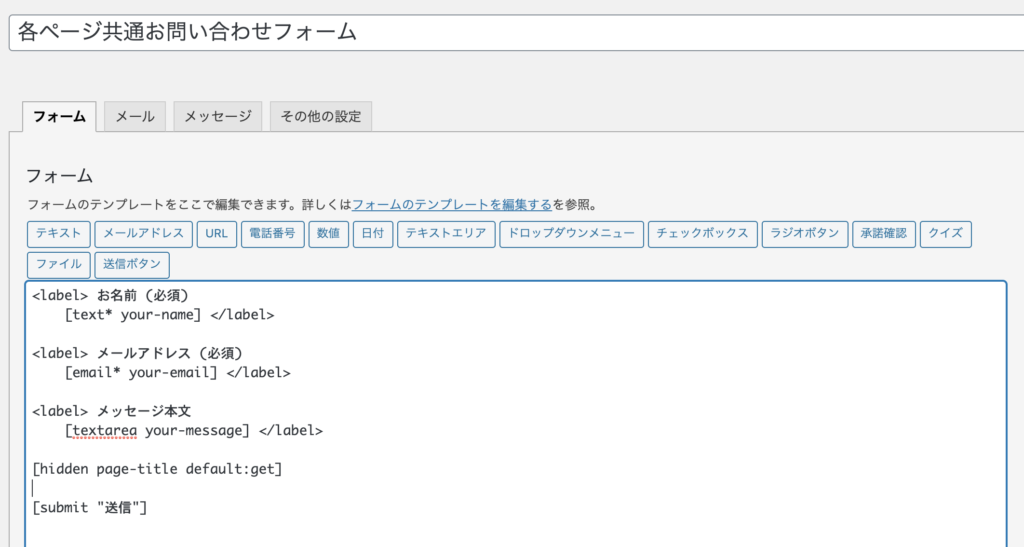Insert a テキストエリア tag
Screen dimensions: 1024x547
point(446,234)
